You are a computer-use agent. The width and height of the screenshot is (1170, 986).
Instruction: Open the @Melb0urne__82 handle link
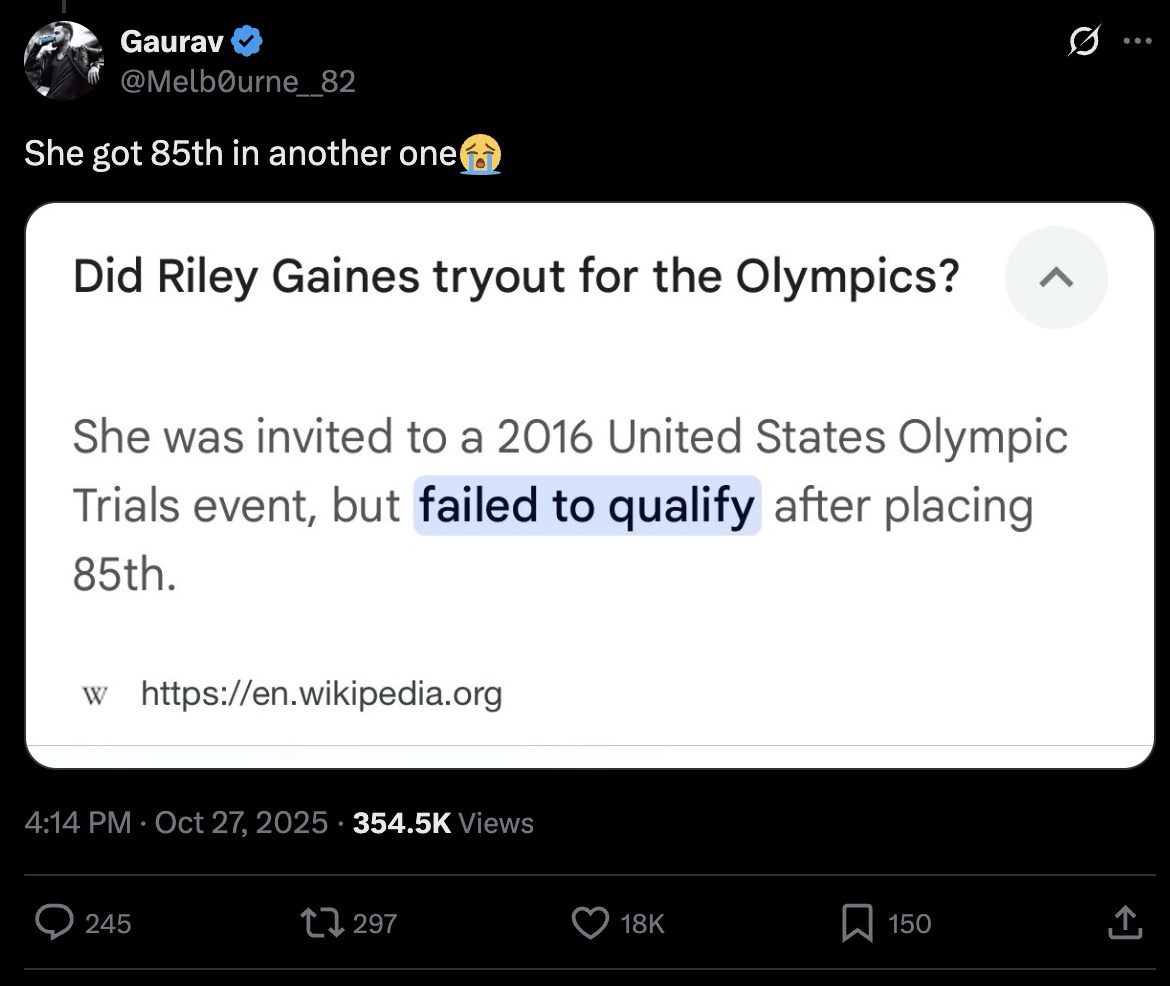pos(237,80)
